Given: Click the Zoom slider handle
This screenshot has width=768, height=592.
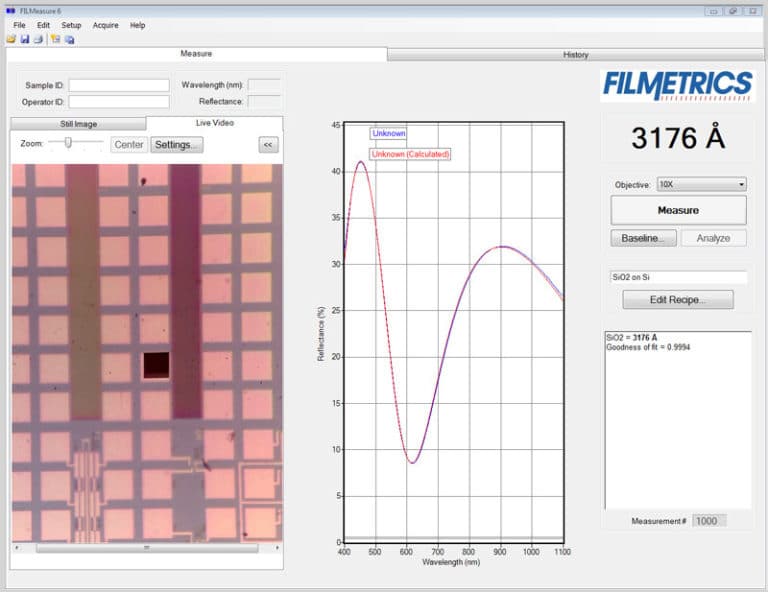Looking at the screenshot, I should click(x=68, y=143).
